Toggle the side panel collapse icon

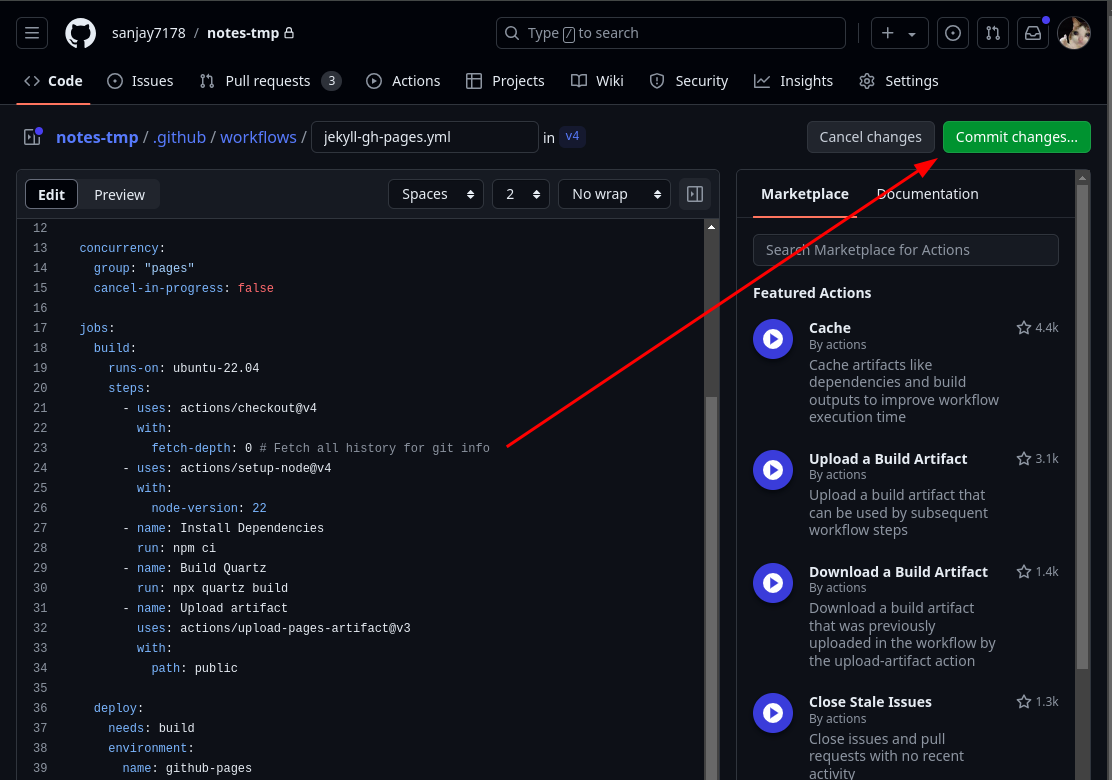tap(695, 194)
